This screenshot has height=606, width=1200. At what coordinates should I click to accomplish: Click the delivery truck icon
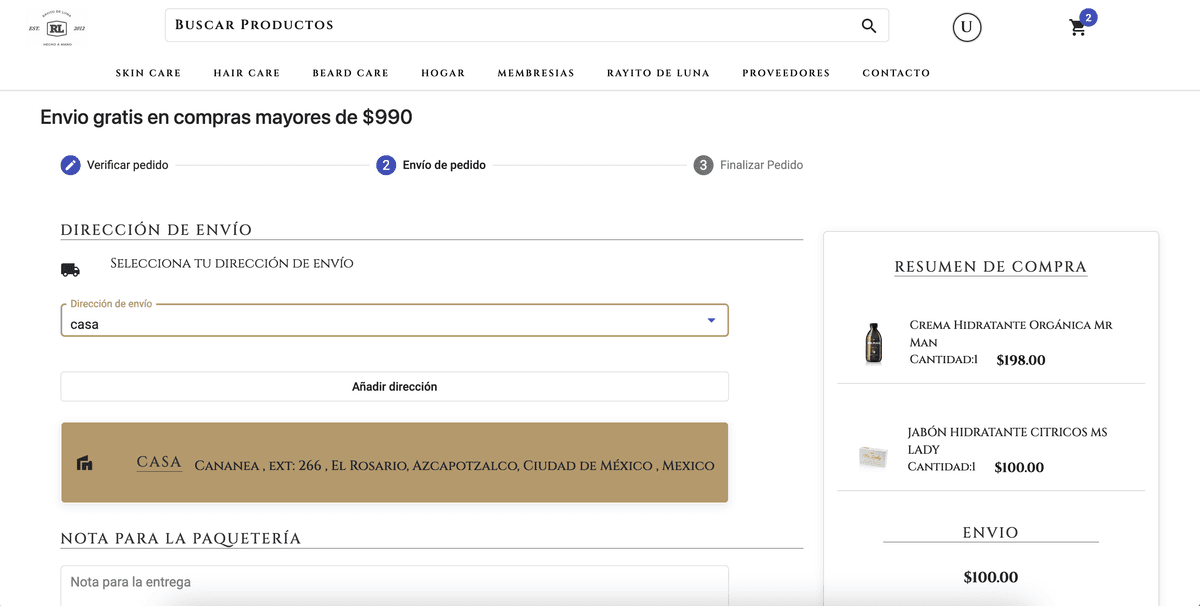click(70, 269)
